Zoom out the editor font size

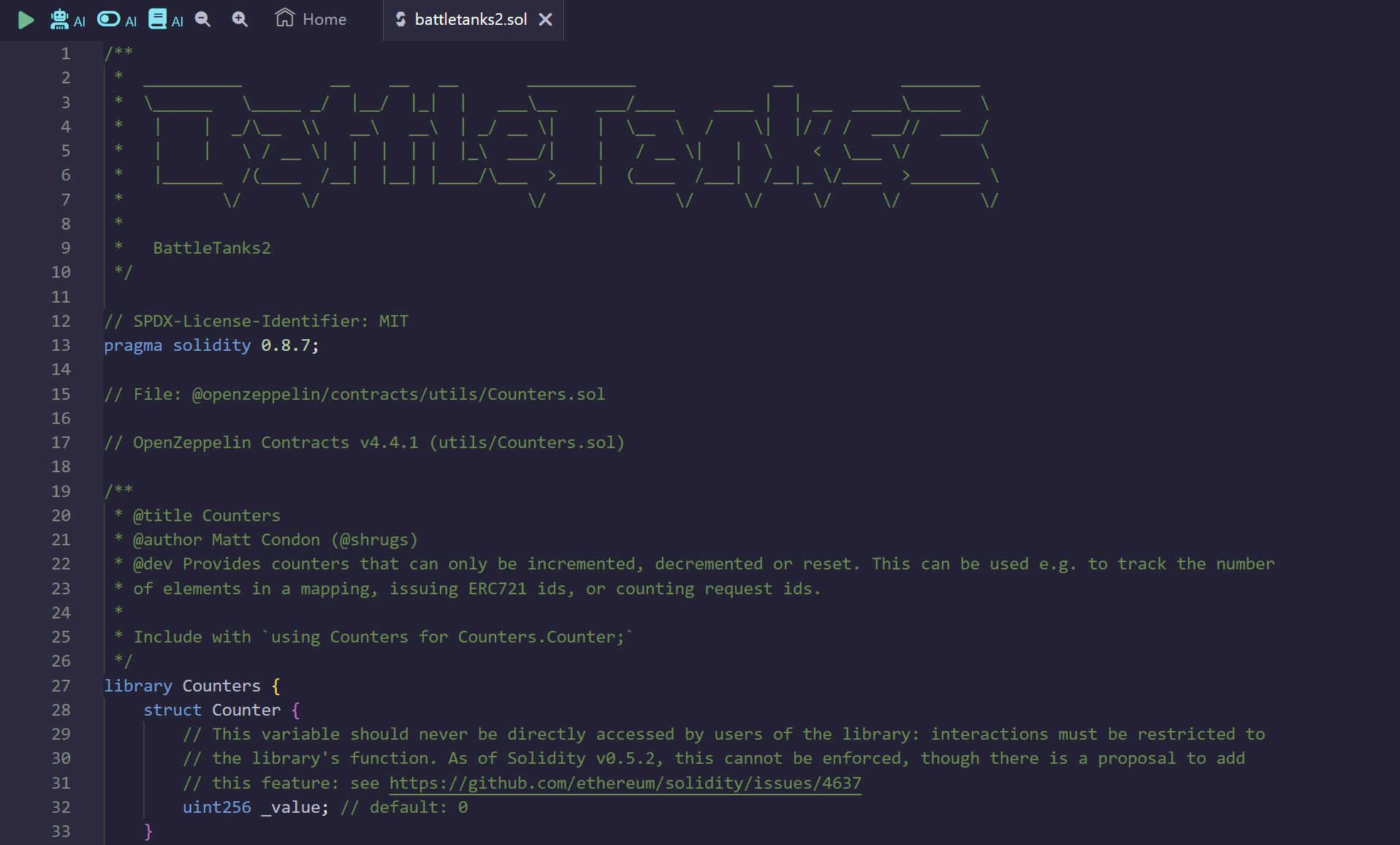pos(203,20)
